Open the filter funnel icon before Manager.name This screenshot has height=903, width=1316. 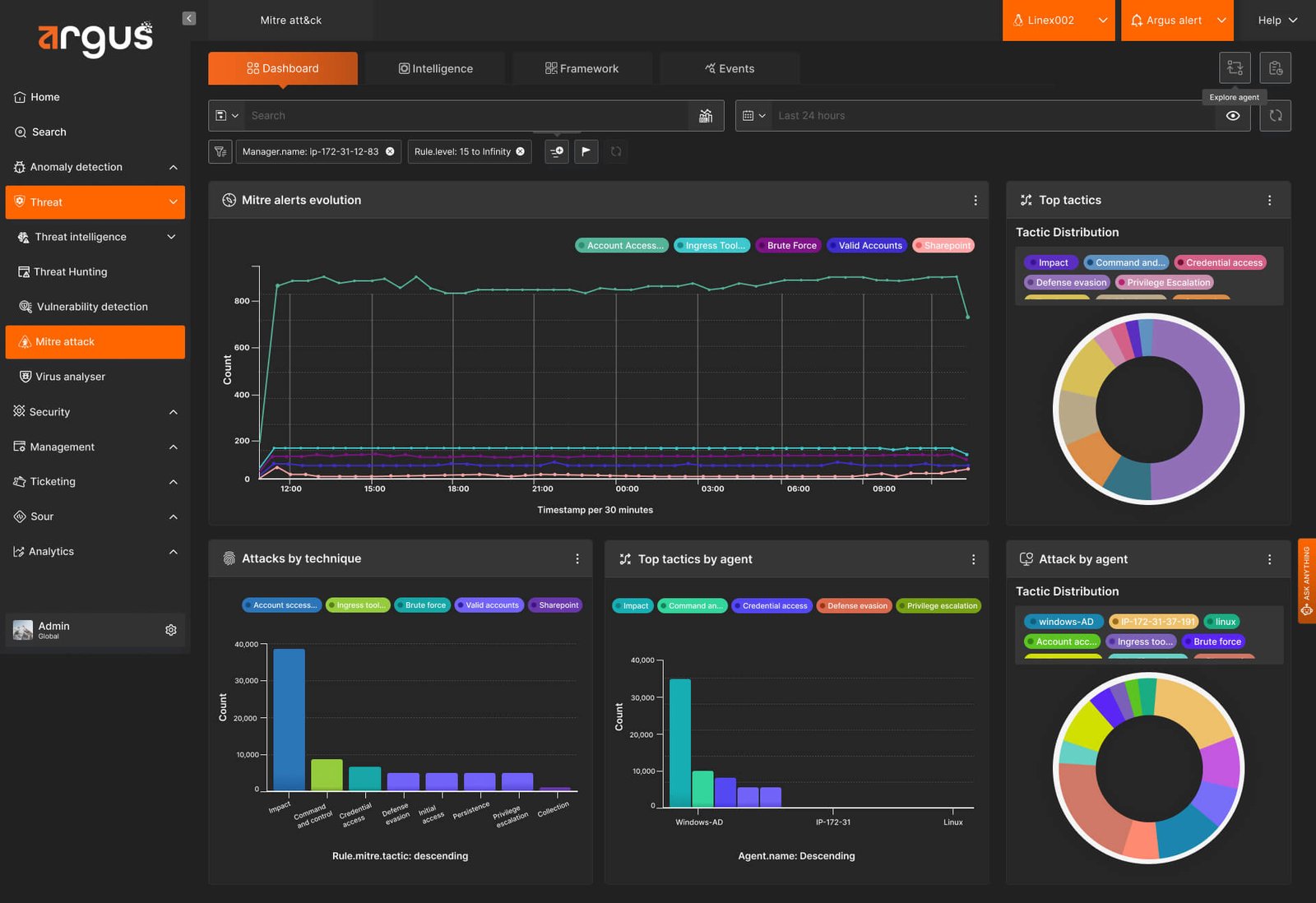coord(220,151)
